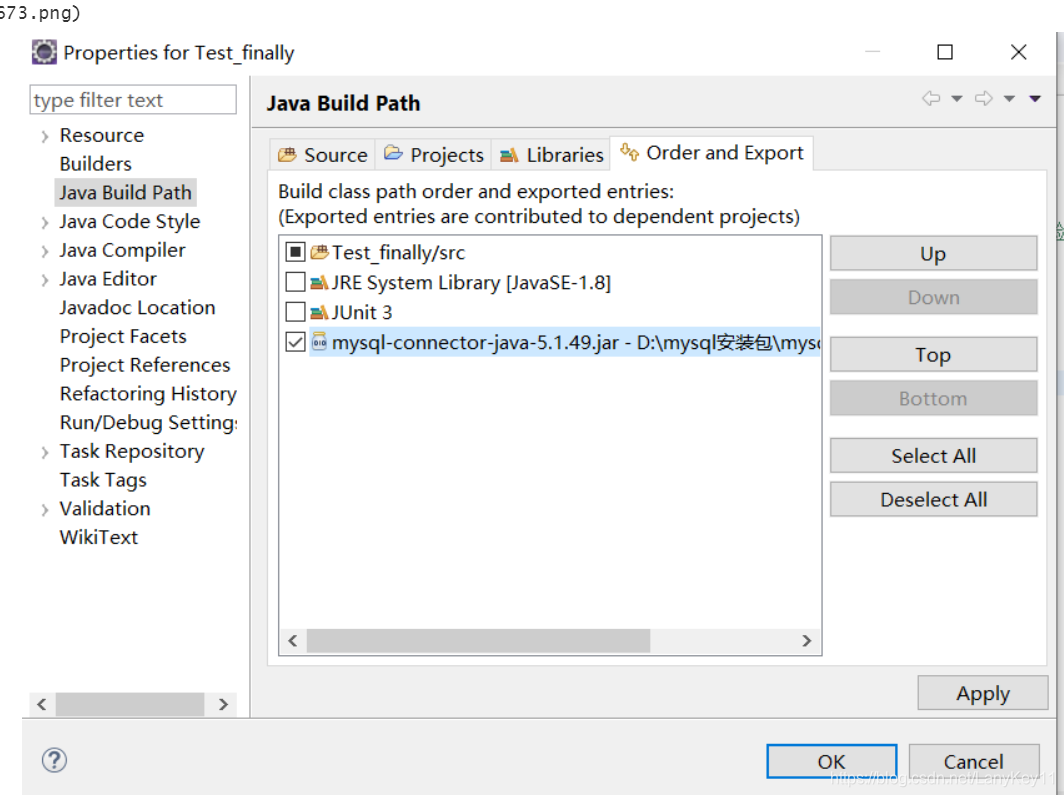Uncheck the mysql-connector-java jar checkbox
This screenshot has height=797, width=1064.
295,342
